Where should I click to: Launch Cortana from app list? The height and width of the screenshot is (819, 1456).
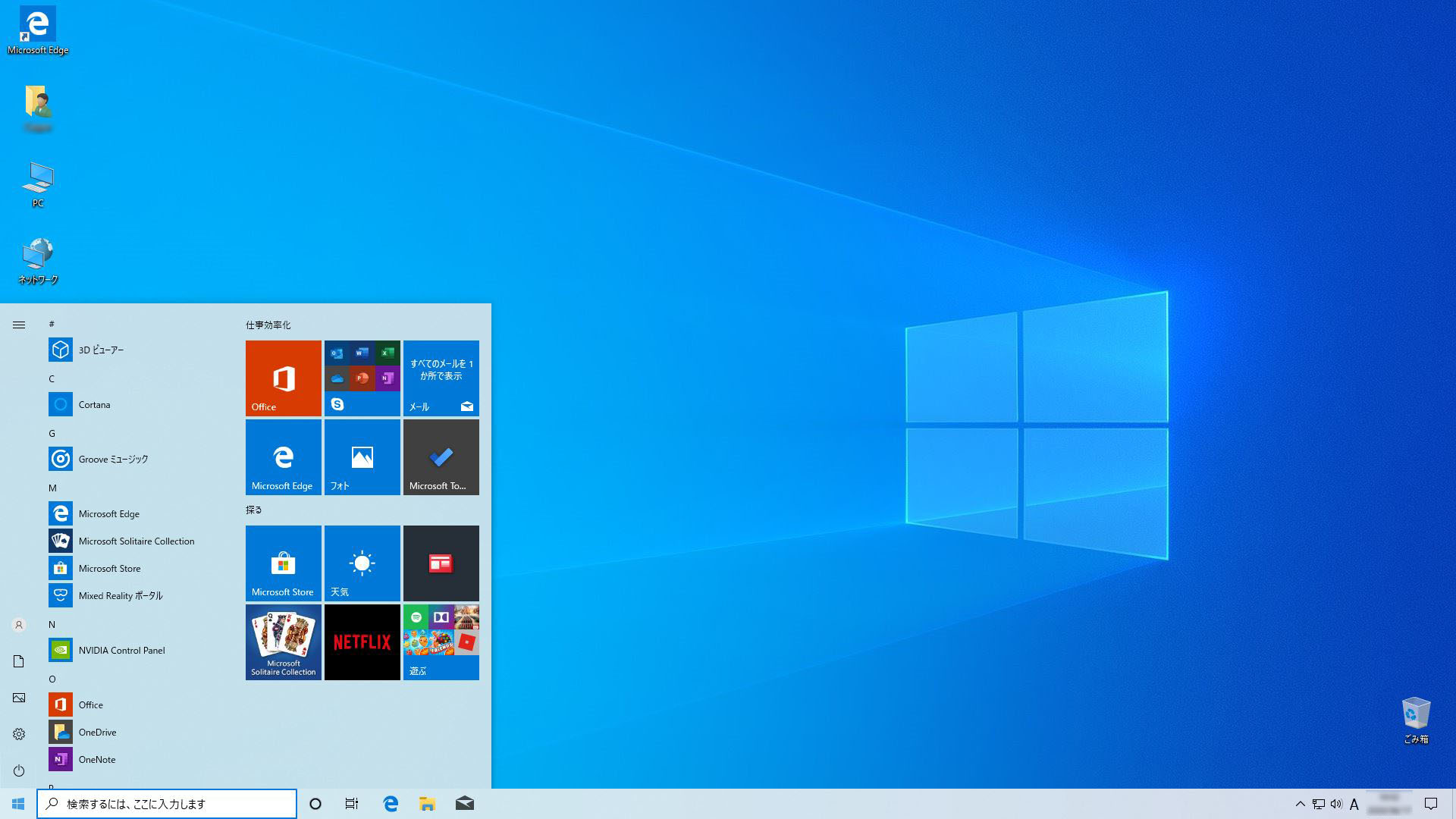pyautogui.click(x=136, y=404)
